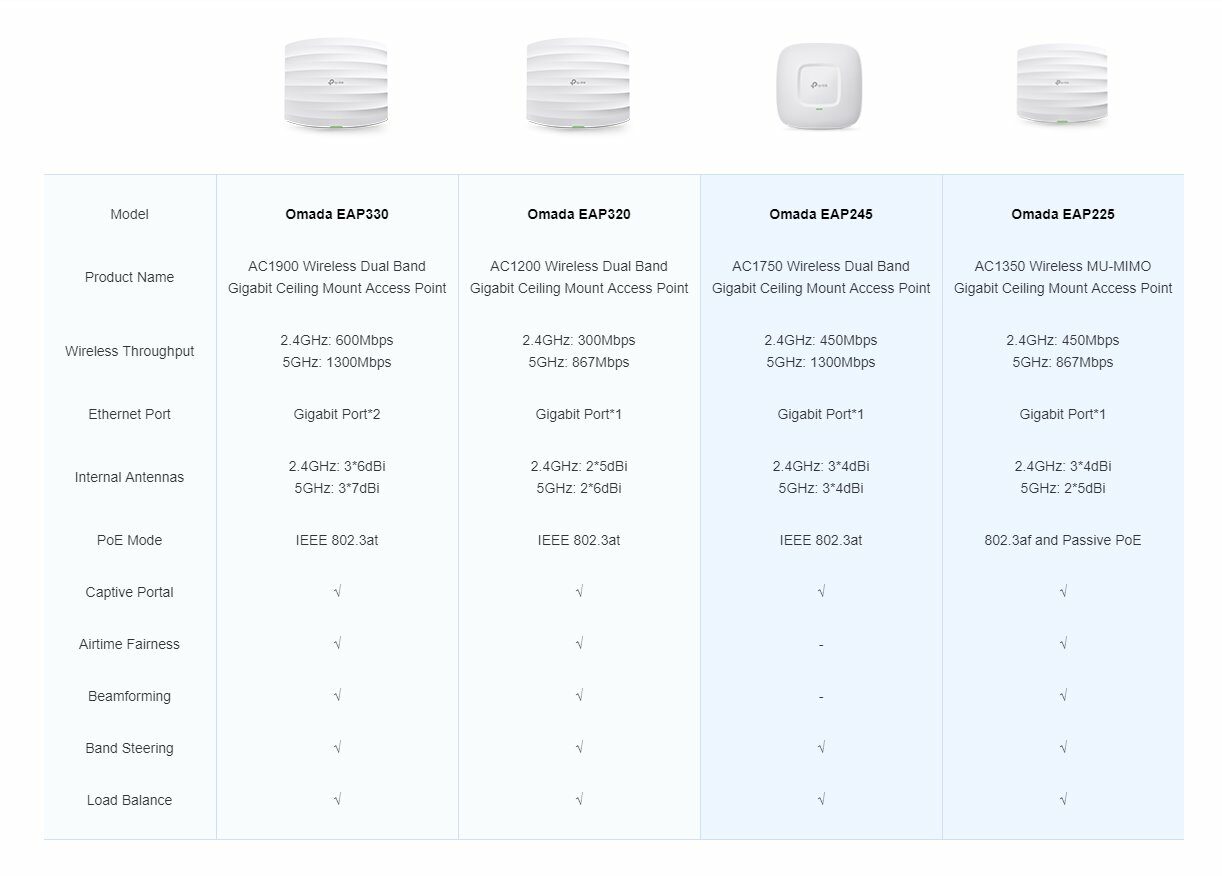The height and width of the screenshot is (876, 1222).
Task: Click the 2.4GHz: 600Mbps throughput value
Action: [x=337, y=340]
